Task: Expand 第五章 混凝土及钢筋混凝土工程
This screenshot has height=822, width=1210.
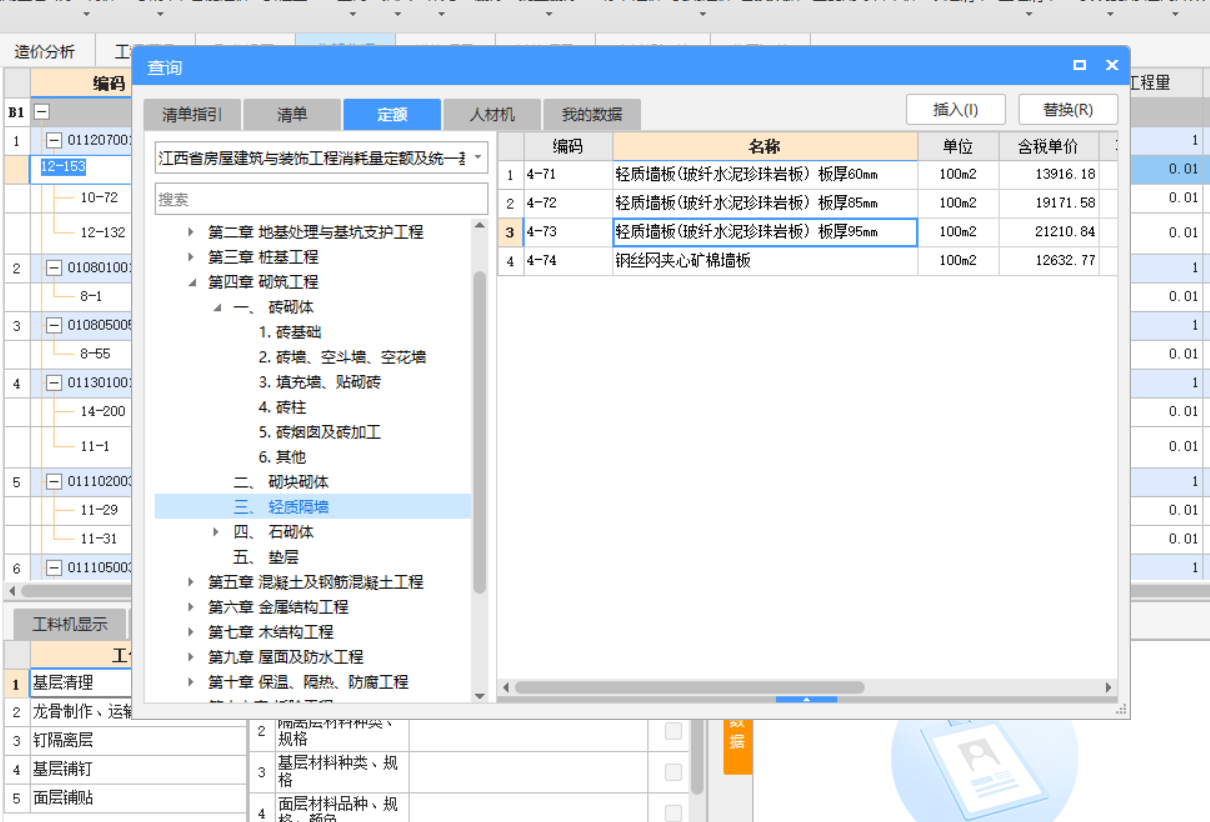Action: (x=191, y=582)
